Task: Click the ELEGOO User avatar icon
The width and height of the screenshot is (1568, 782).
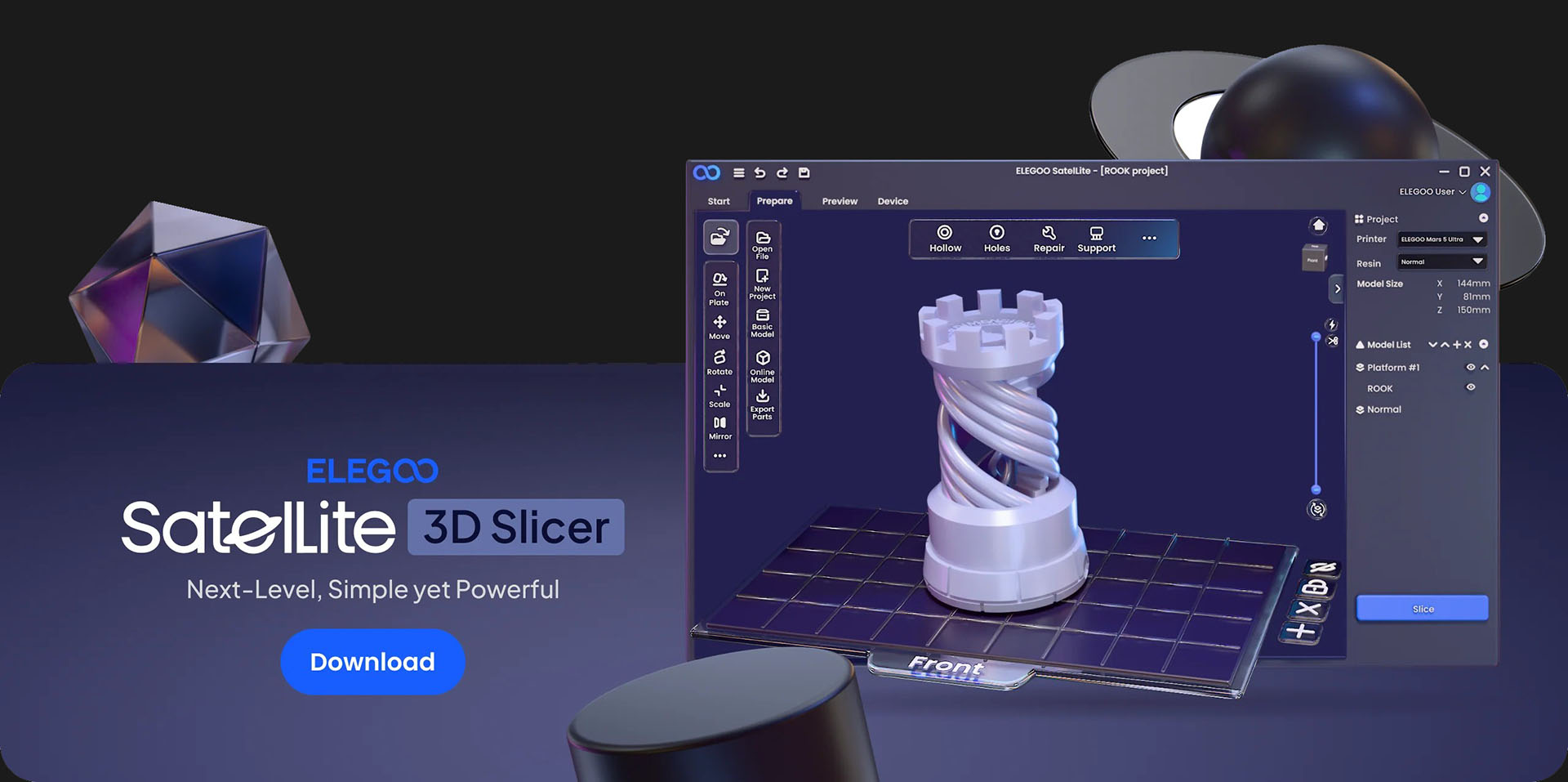Action: tap(1481, 192)
